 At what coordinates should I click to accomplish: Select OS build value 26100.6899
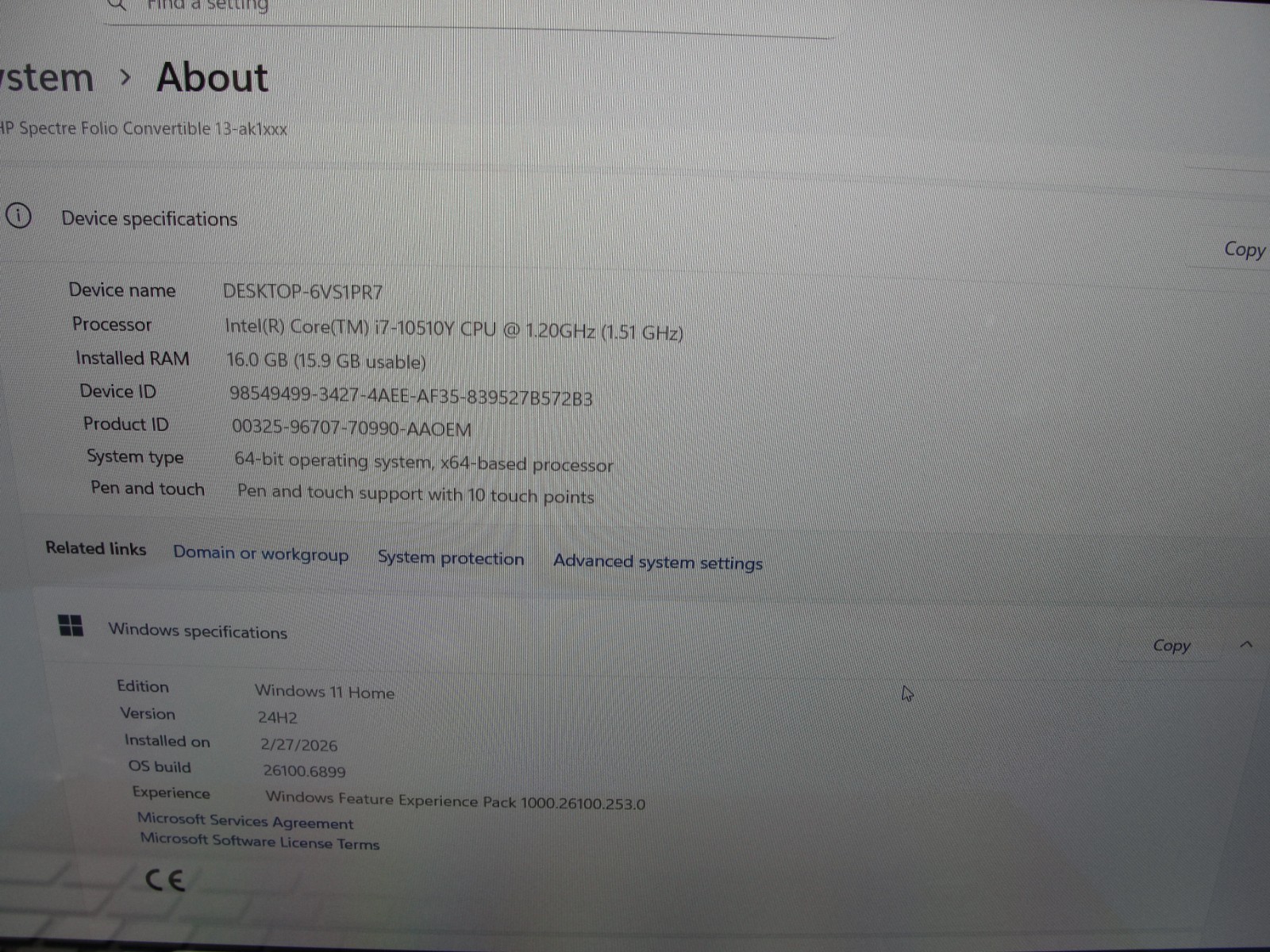tap(305, 771)
